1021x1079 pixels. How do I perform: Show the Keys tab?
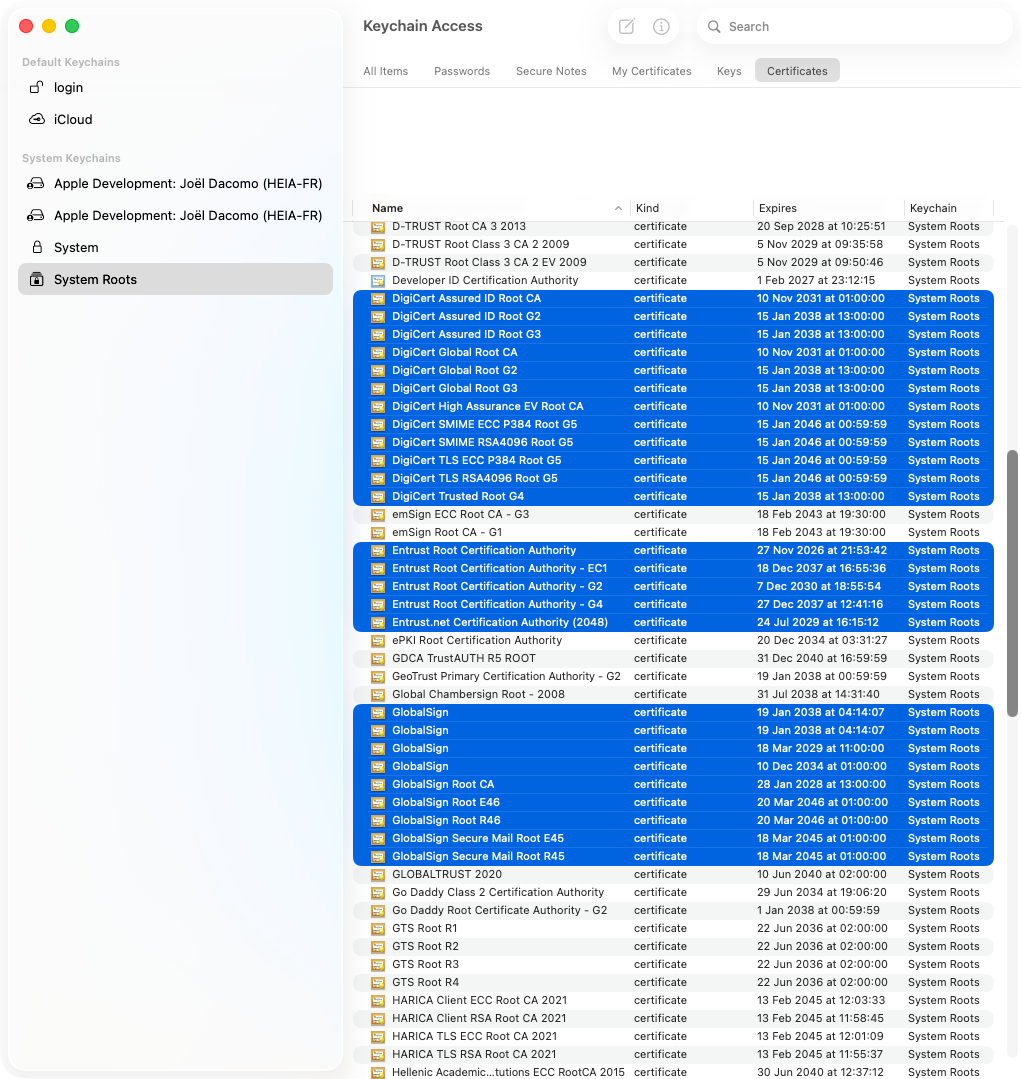pos(729,71)
